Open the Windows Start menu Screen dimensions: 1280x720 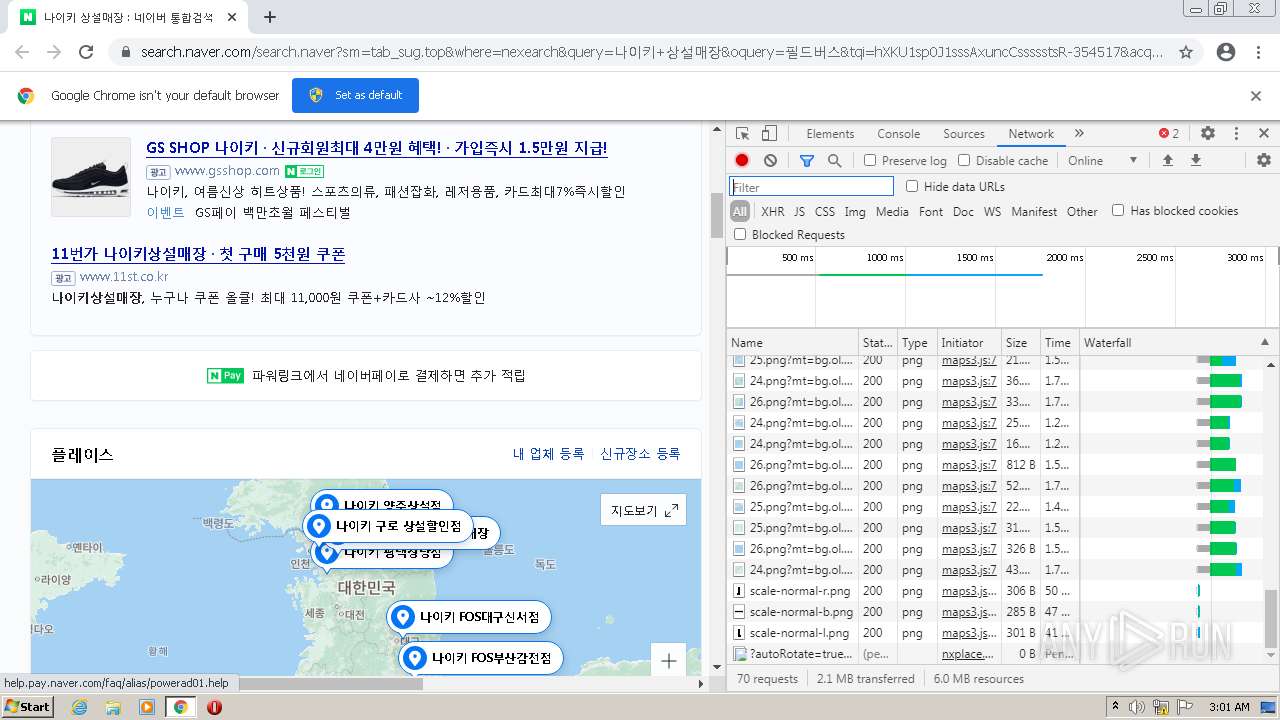tap(28, 707)
